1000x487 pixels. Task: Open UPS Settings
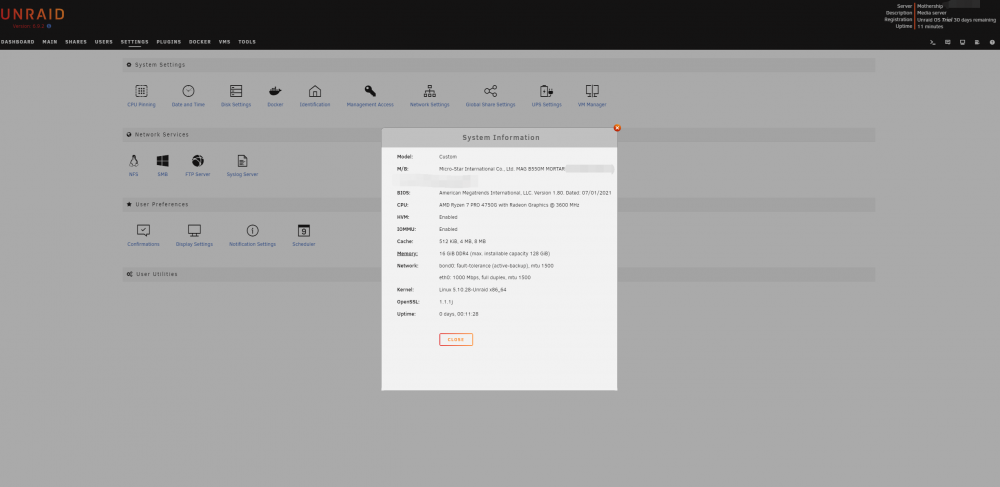[x=547, y=96]
